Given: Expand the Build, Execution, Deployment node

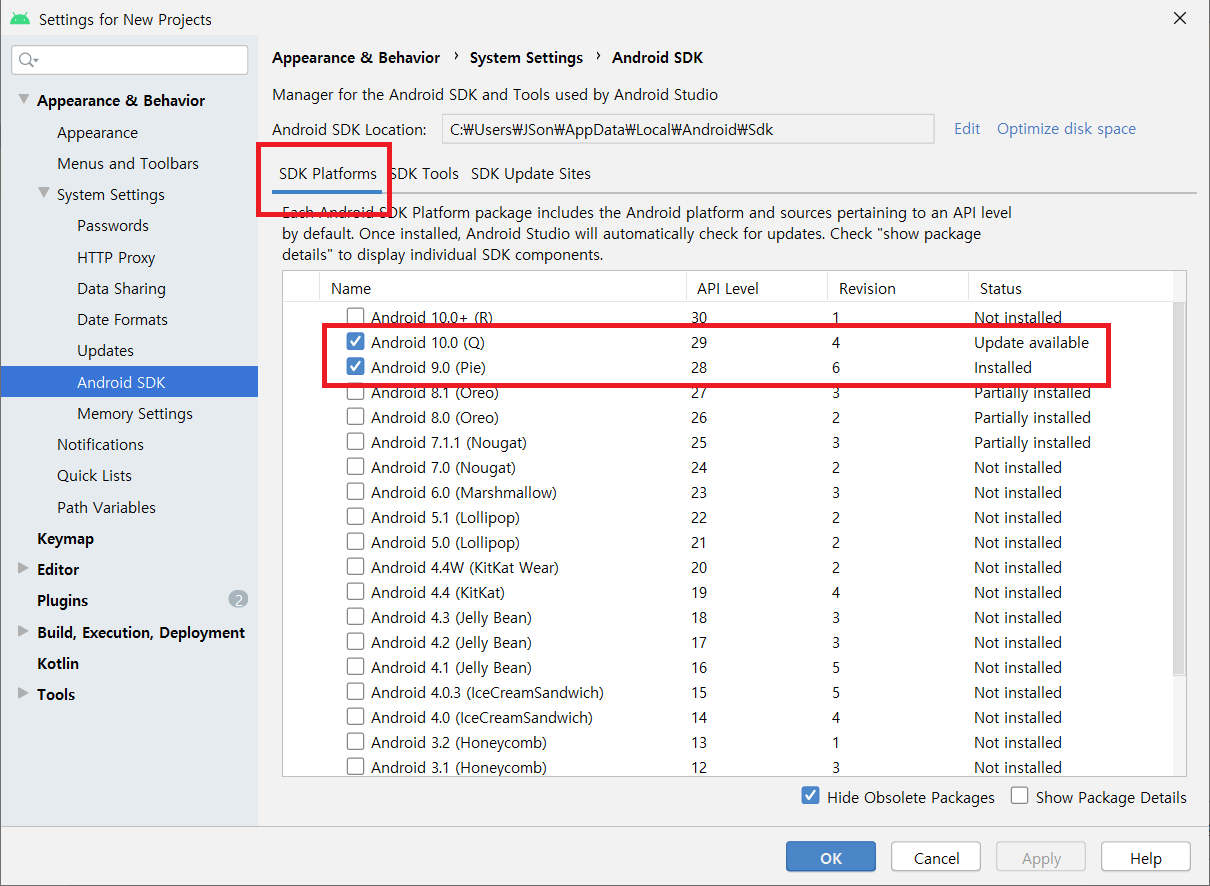Looking at the screenshot, I should click(23, 632).
